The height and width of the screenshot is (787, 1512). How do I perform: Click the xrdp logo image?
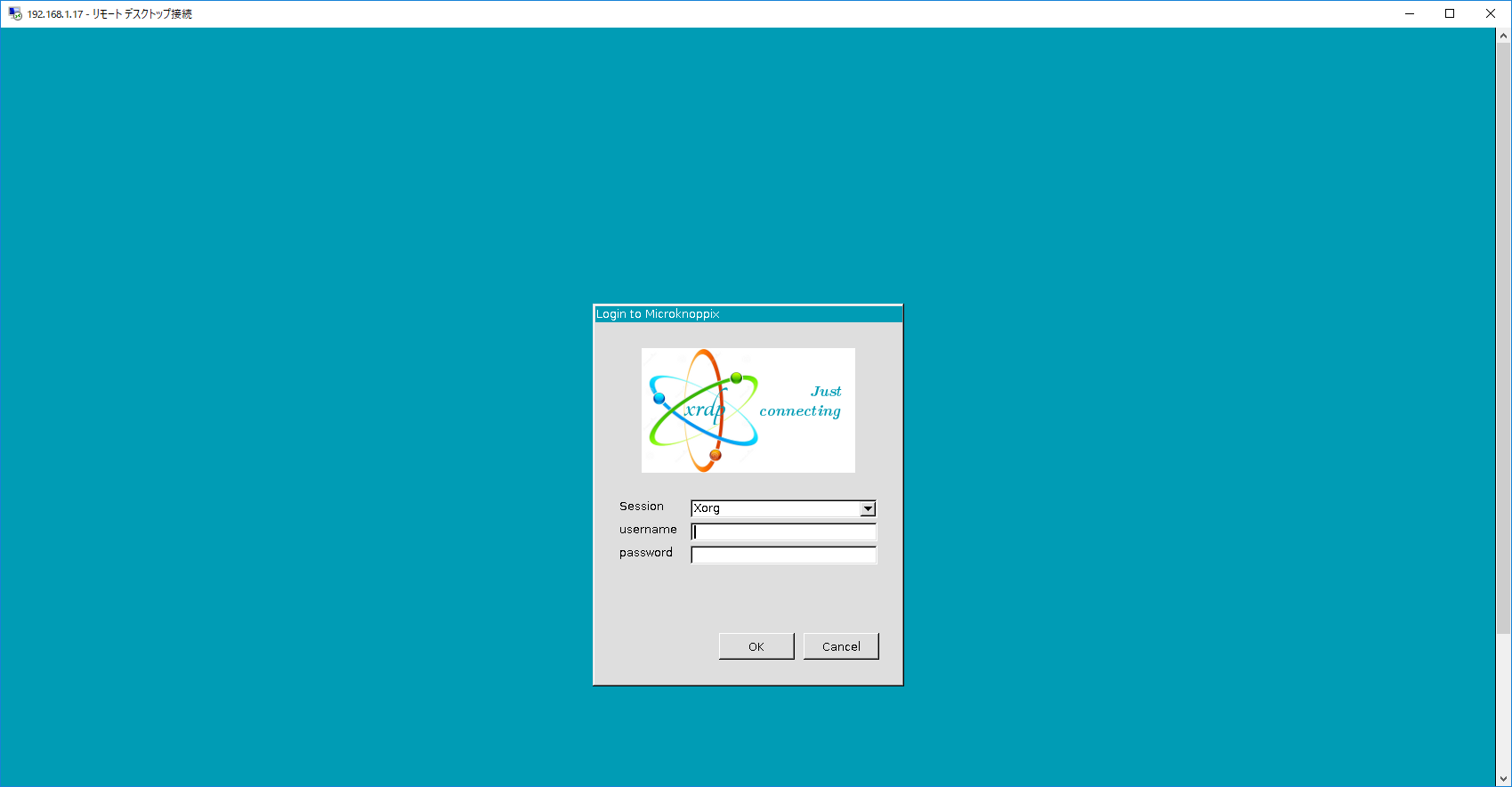748,410
